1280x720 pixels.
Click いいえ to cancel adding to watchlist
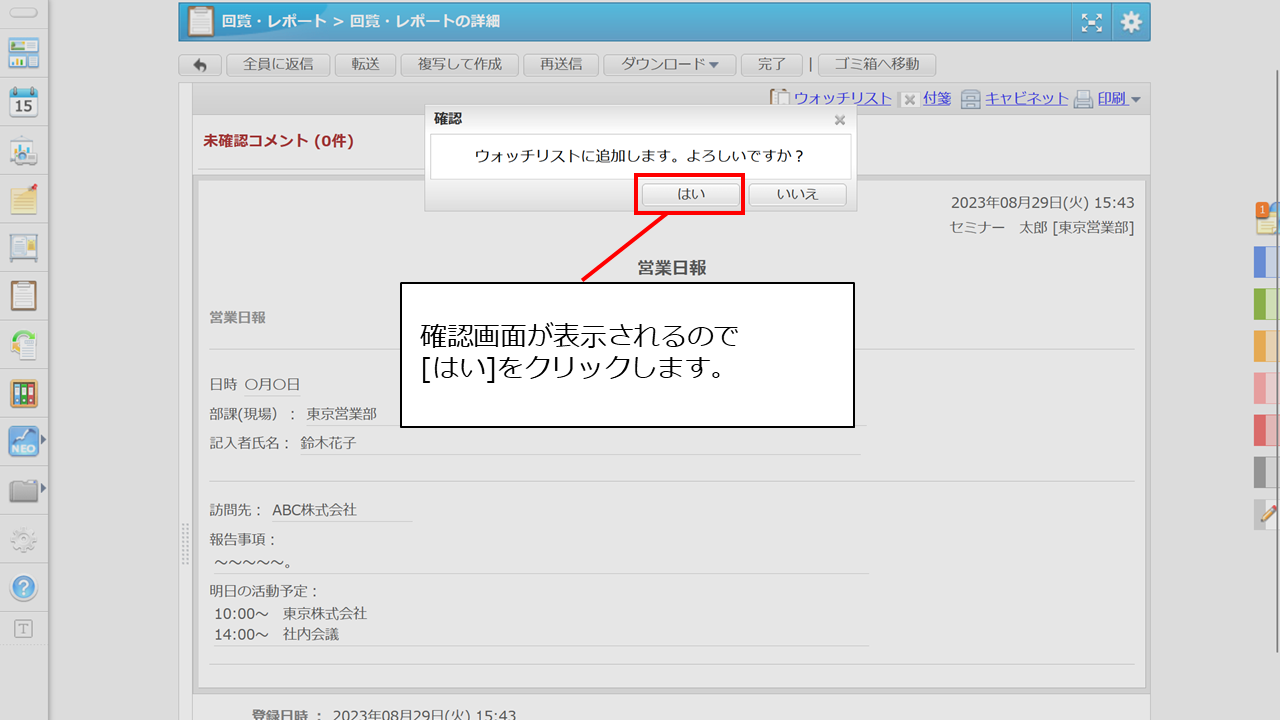[x=797, y=194]
